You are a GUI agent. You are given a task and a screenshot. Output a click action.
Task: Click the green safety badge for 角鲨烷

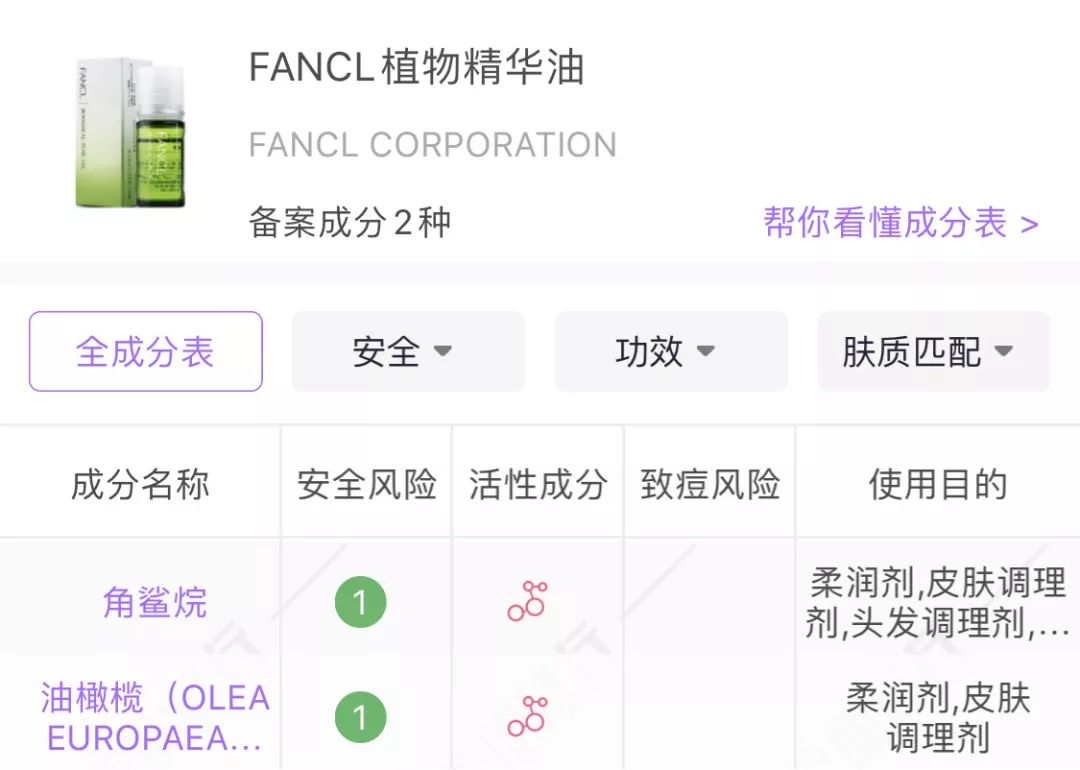click(364, 601)
